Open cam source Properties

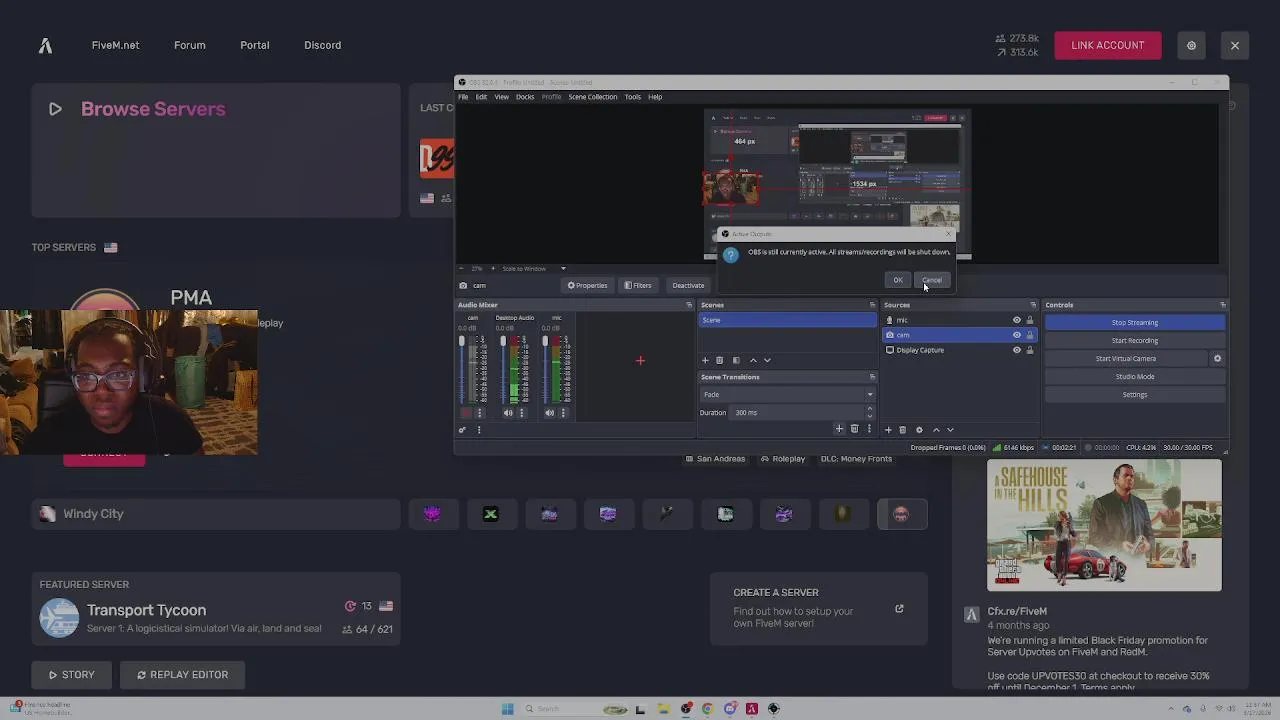[x=587, y=285]
